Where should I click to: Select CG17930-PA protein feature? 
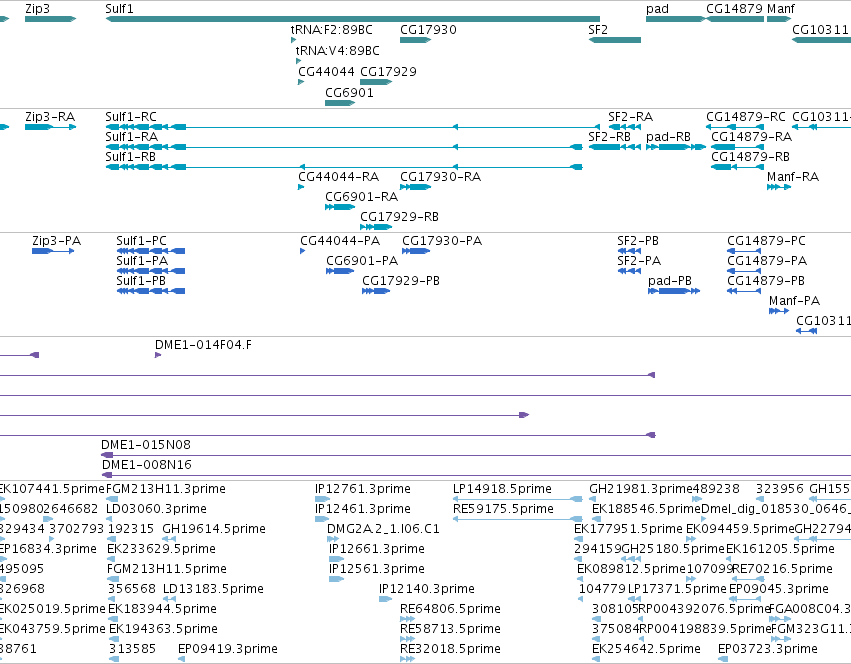tap(416, 251)
